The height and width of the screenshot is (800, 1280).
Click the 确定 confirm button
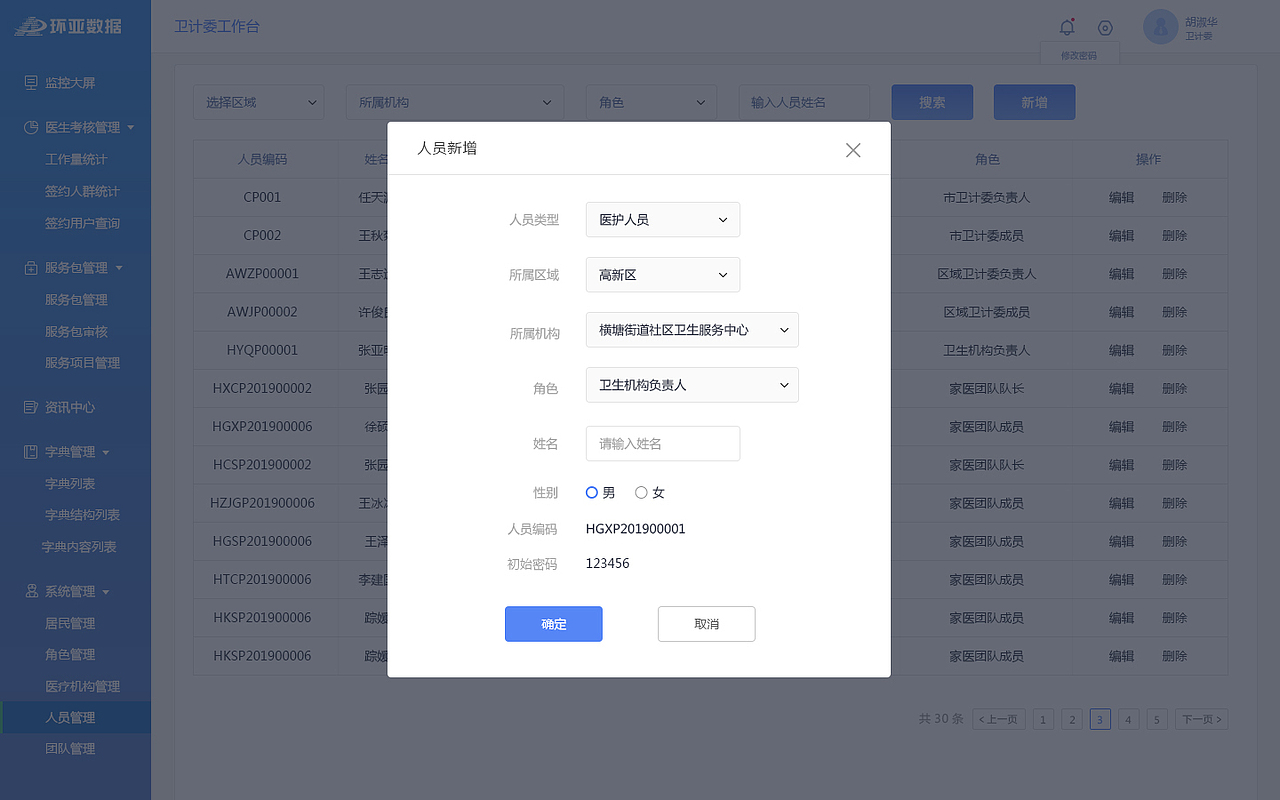553,623
